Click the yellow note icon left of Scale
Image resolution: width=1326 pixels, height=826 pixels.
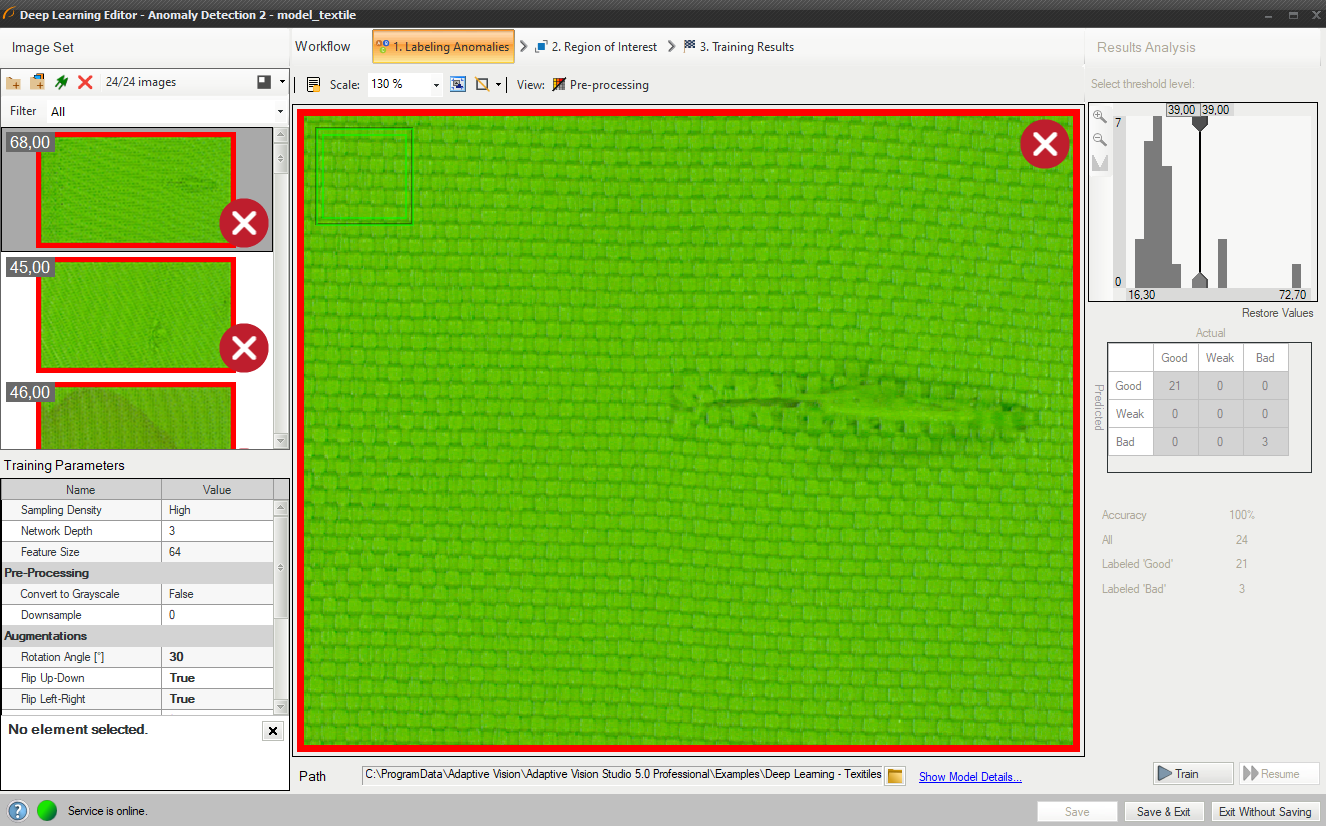click(314, 85)
